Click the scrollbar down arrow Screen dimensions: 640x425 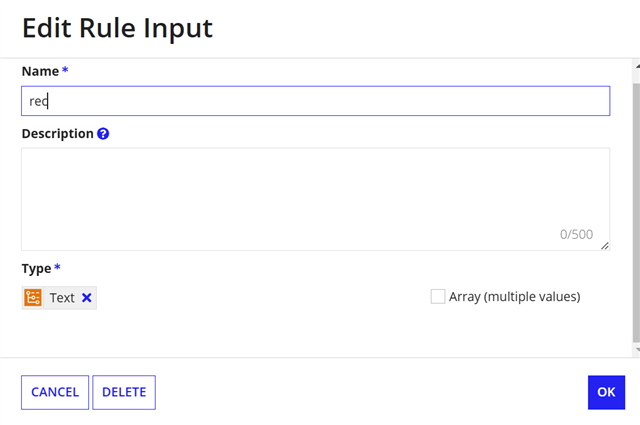(x=637, y=350)
